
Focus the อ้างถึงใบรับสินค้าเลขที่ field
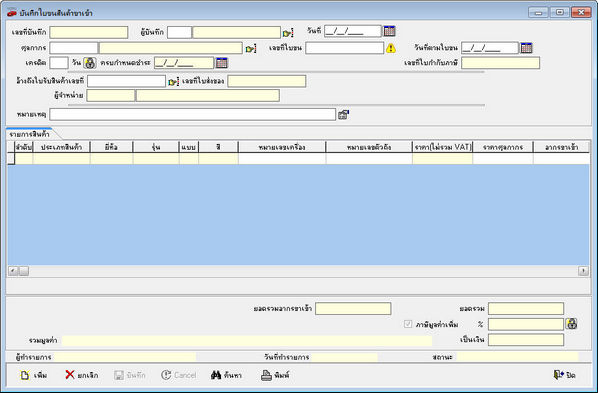pos(126,81)
